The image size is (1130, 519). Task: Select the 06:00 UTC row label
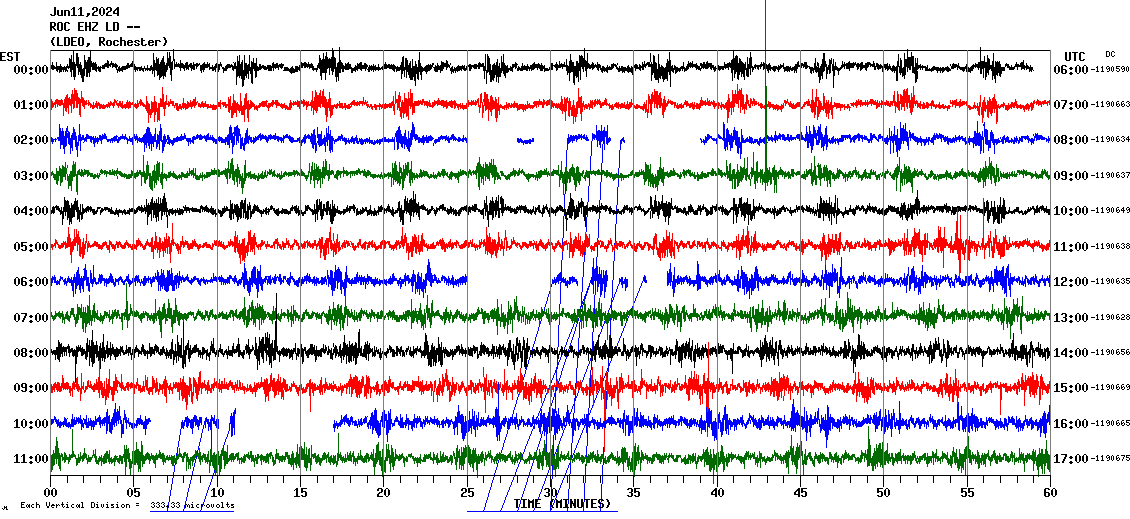tap(1070, 70)
